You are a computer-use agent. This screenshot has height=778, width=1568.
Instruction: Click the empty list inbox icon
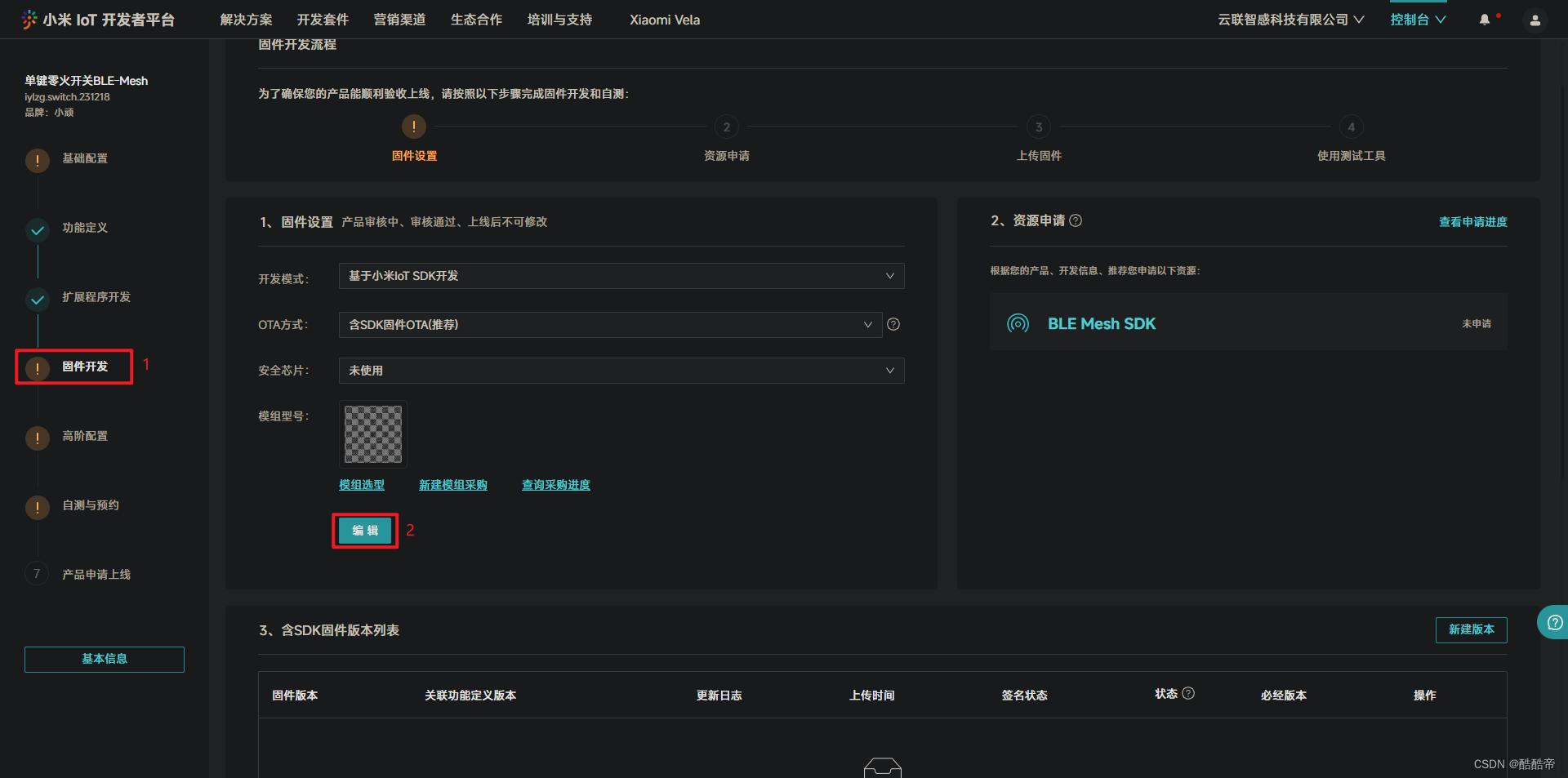[x=883, y=767]
